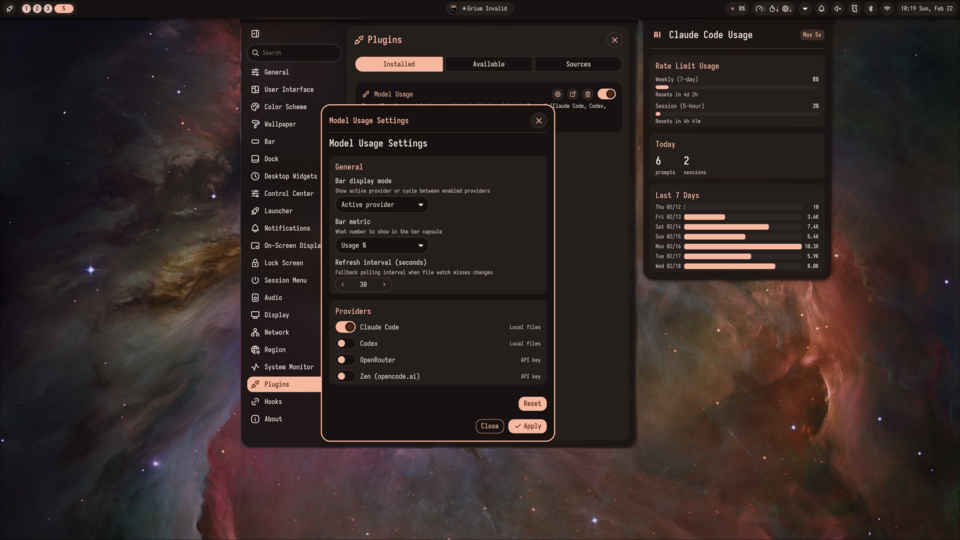Open Display settings section

284,315
